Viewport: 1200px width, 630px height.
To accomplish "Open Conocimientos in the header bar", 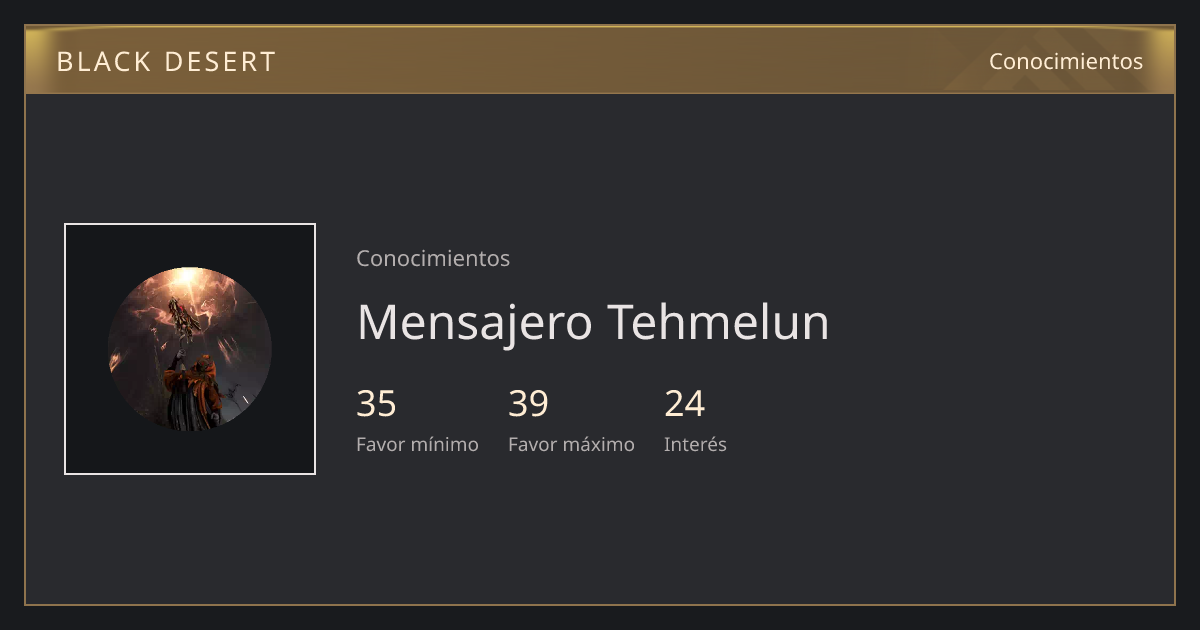I will pos(1066,61).
